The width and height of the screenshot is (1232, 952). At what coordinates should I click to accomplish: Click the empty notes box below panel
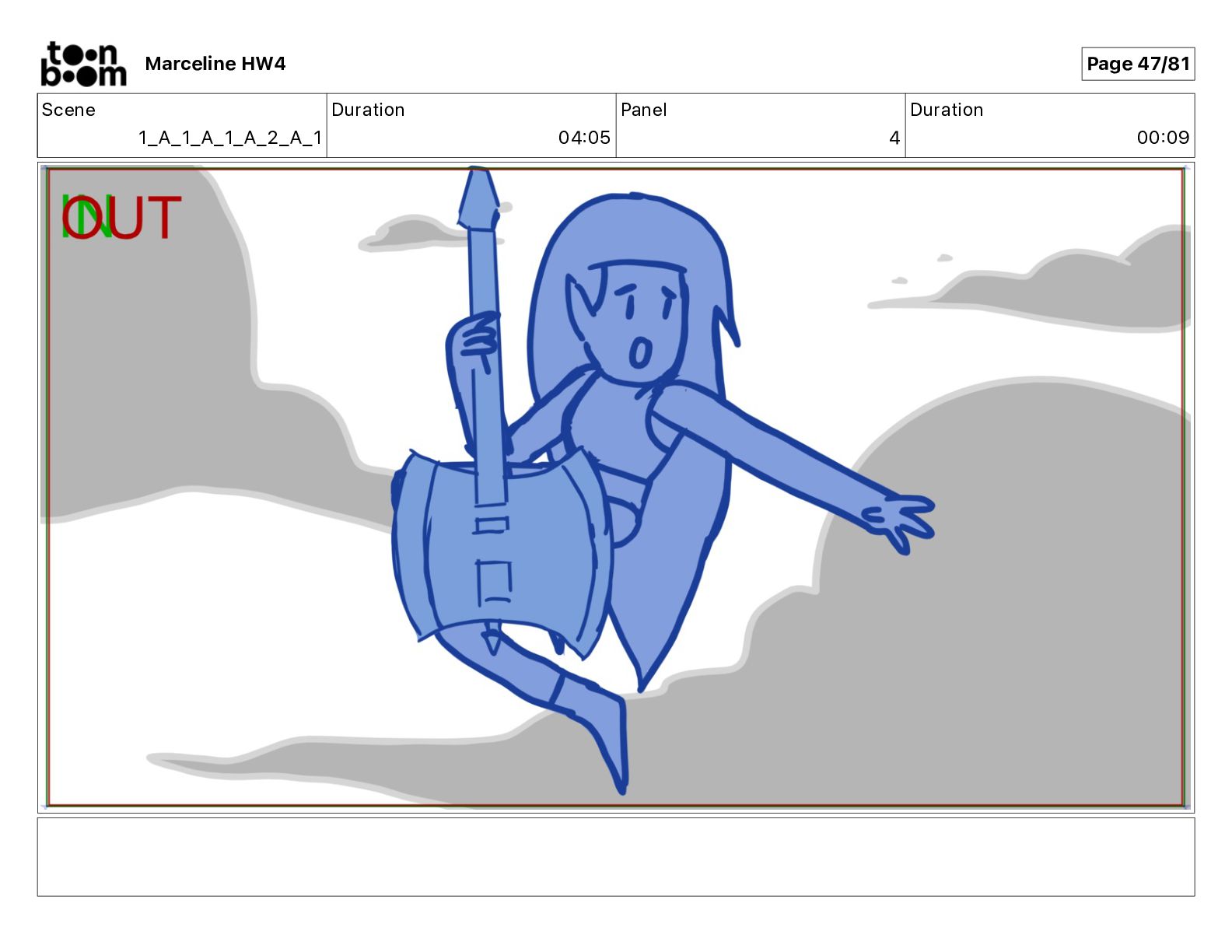(x=616, y=857)
